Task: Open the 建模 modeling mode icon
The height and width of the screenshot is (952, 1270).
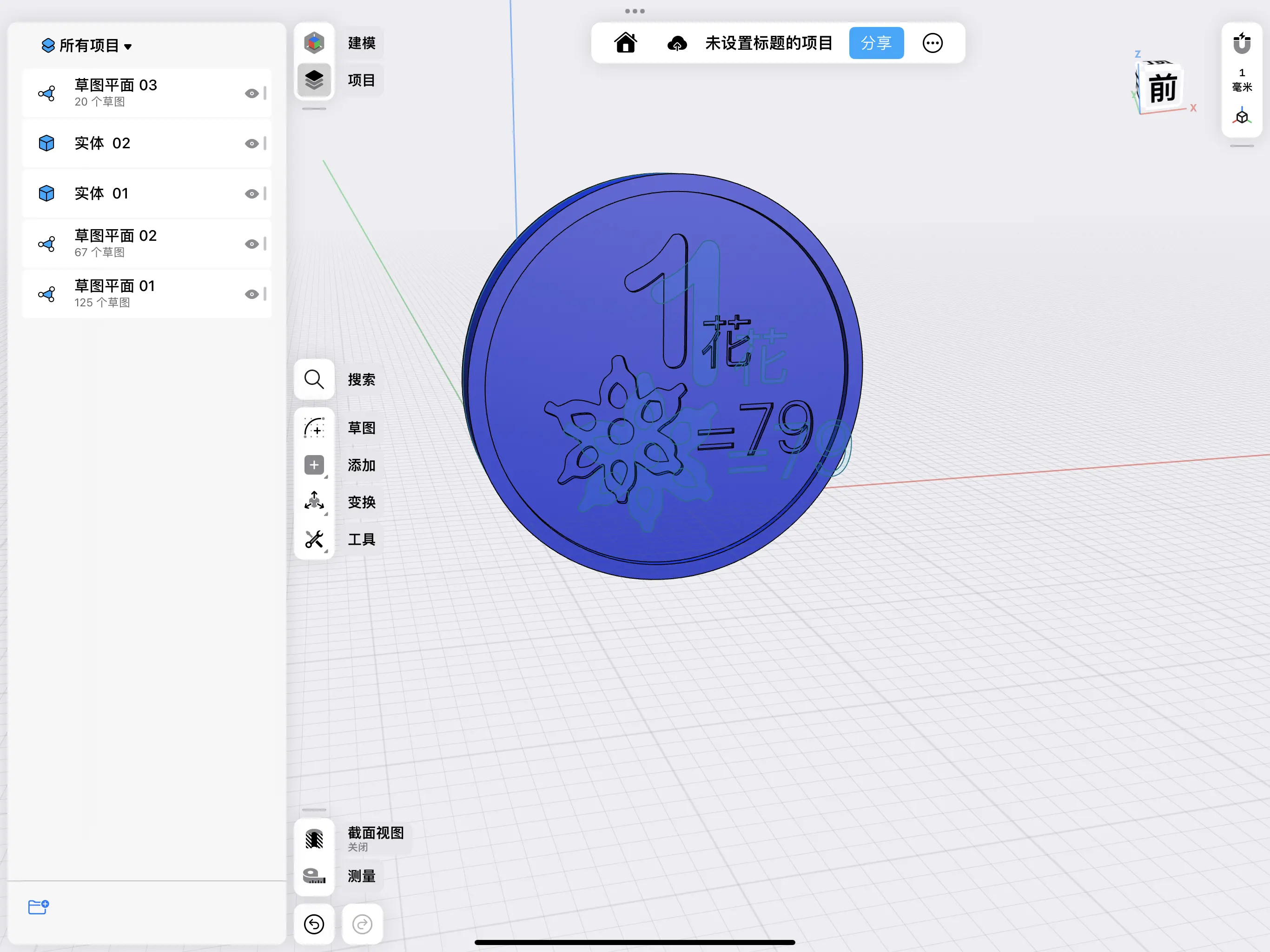Action: pyautogui.click(x=314, y=43)
